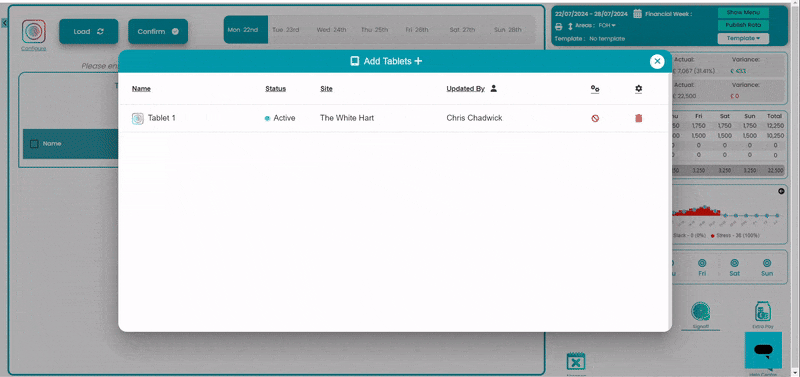800x377 pixels.
Task: Close the Add Tablets dialog
Action: 657,61
